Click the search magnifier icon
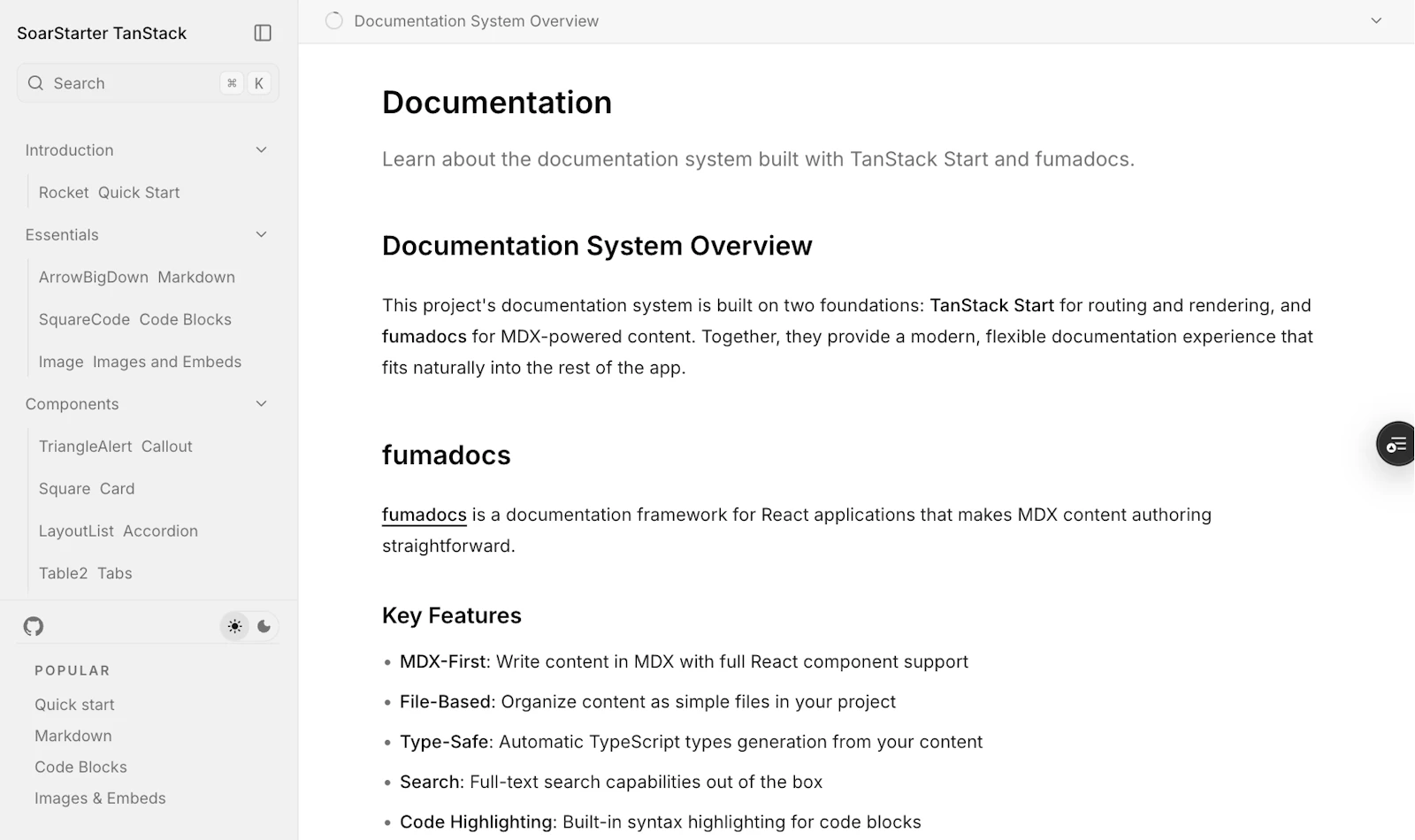1415x840 pixels. tap(35, 83)
